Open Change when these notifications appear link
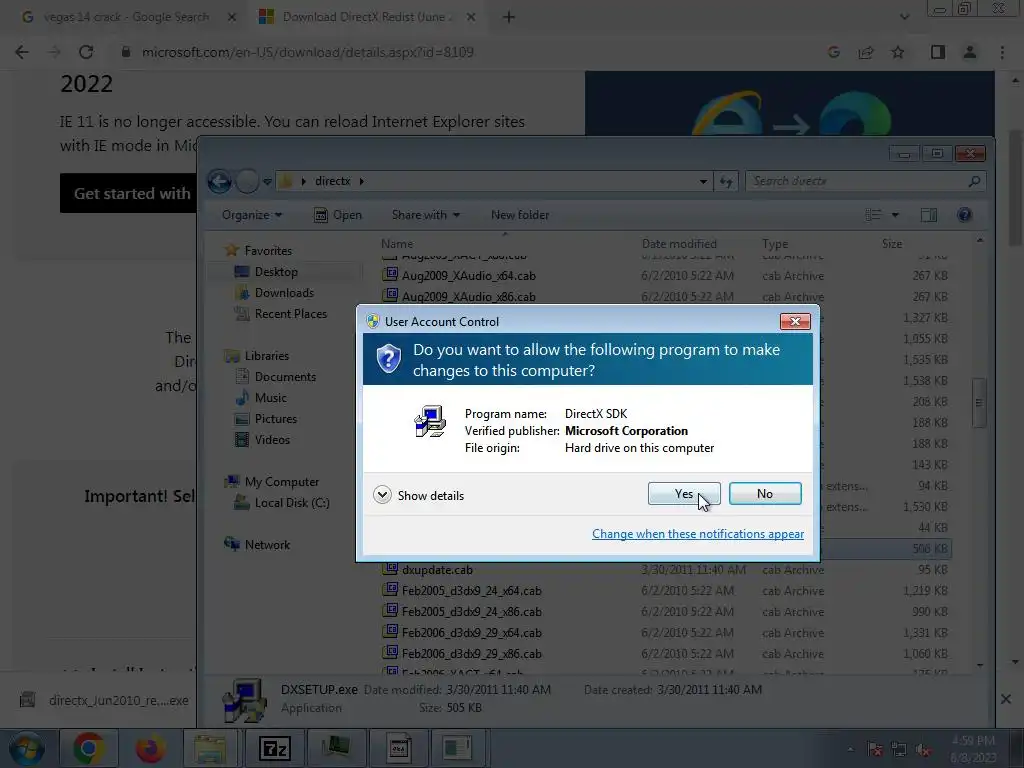This screenshot has width=1024, height=768. (697, 534)
